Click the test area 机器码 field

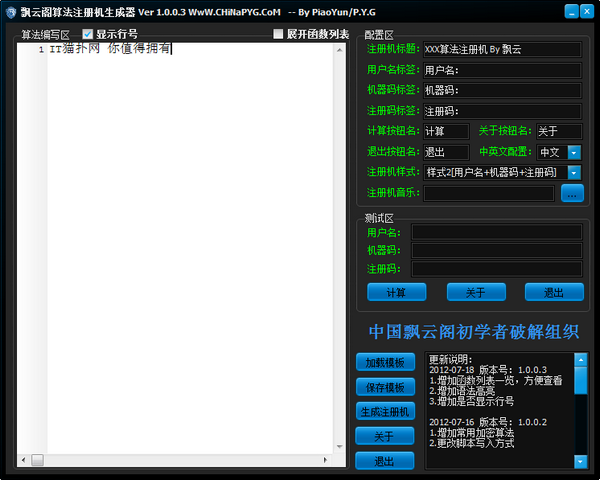(497, 250)
